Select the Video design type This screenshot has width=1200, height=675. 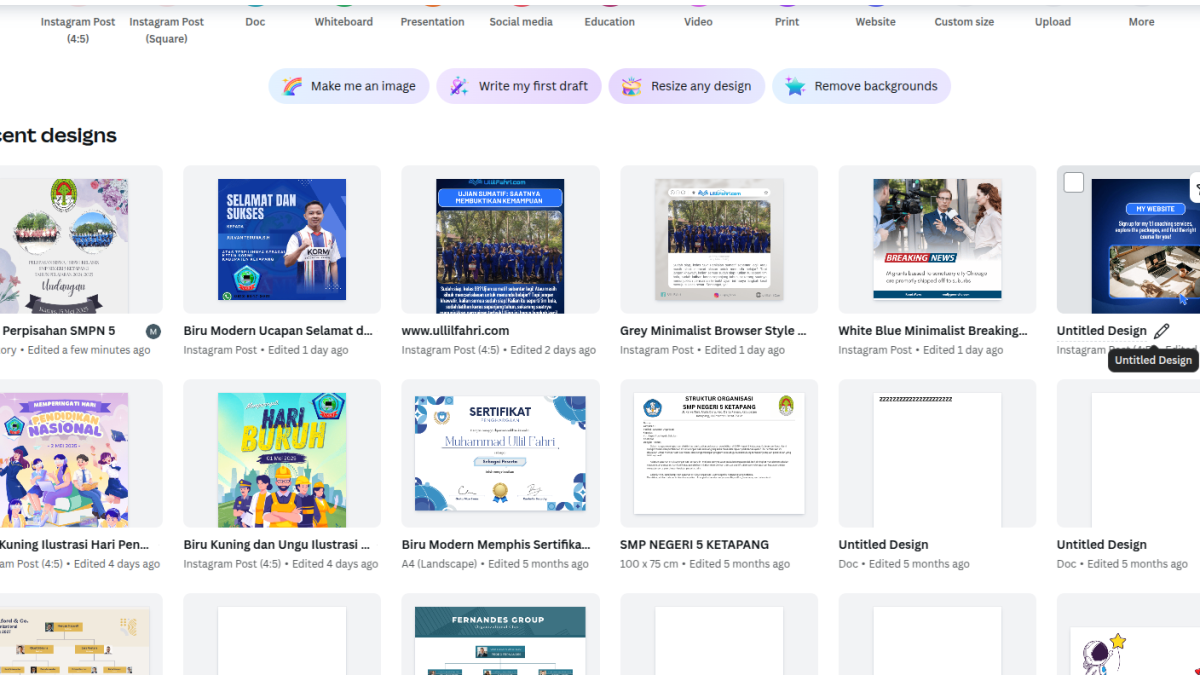(x=698, y=22)
